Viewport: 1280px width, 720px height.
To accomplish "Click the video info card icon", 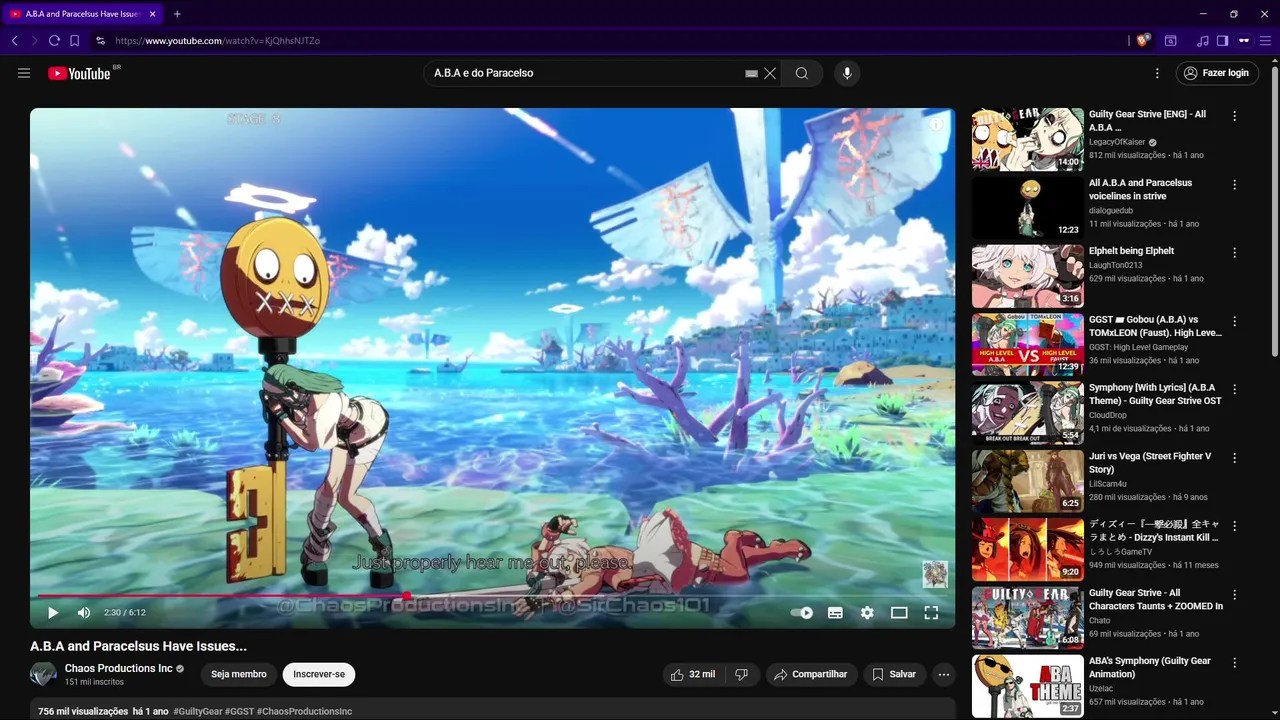I will tap(935, 125).
